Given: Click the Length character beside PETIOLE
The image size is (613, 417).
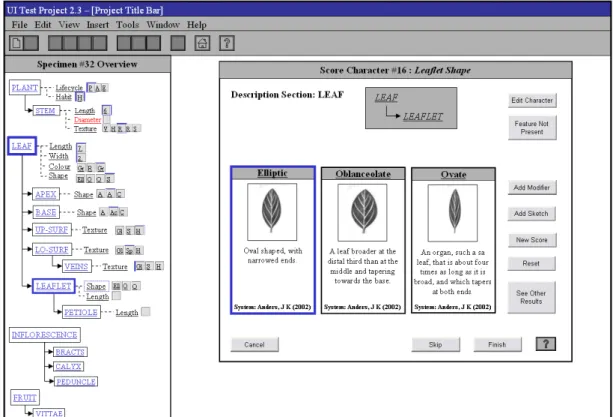Looking at the screenshot, I should tap(127, 312).
